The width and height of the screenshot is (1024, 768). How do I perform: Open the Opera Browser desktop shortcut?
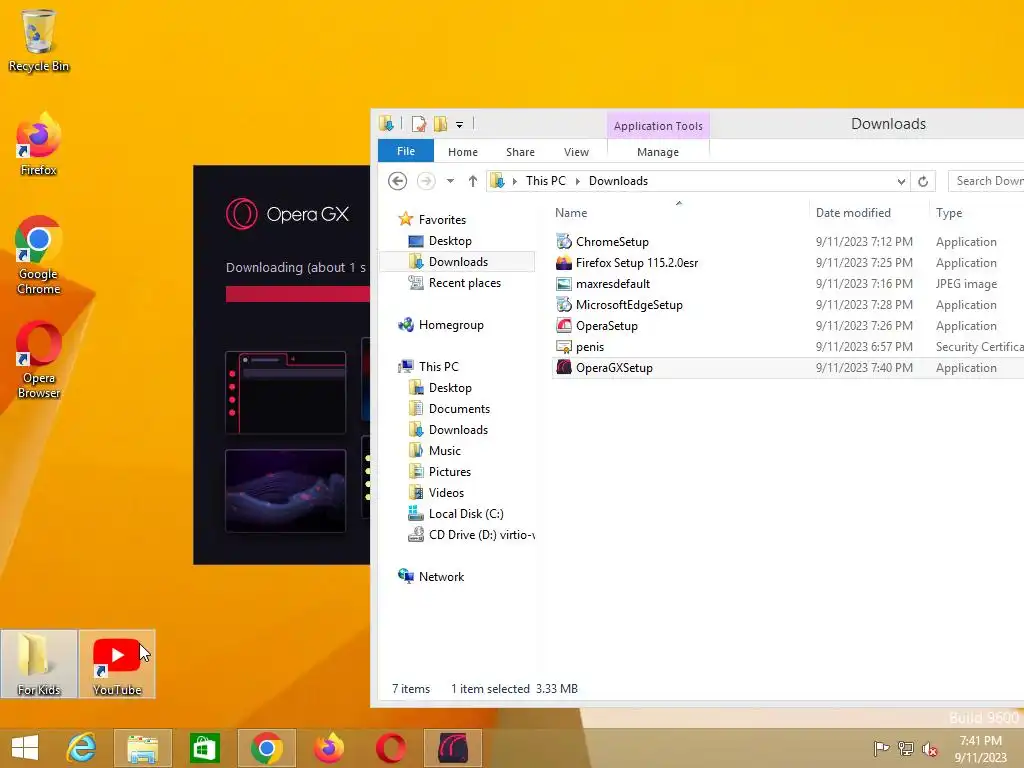39,359
